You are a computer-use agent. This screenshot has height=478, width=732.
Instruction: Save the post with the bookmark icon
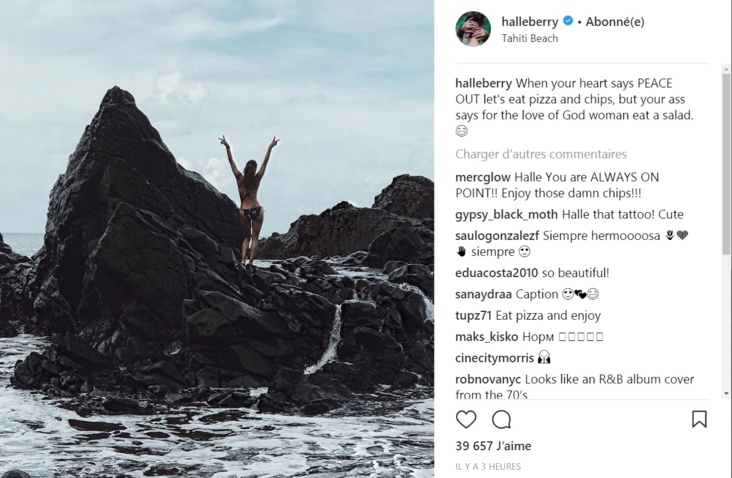tap(699, 419)
